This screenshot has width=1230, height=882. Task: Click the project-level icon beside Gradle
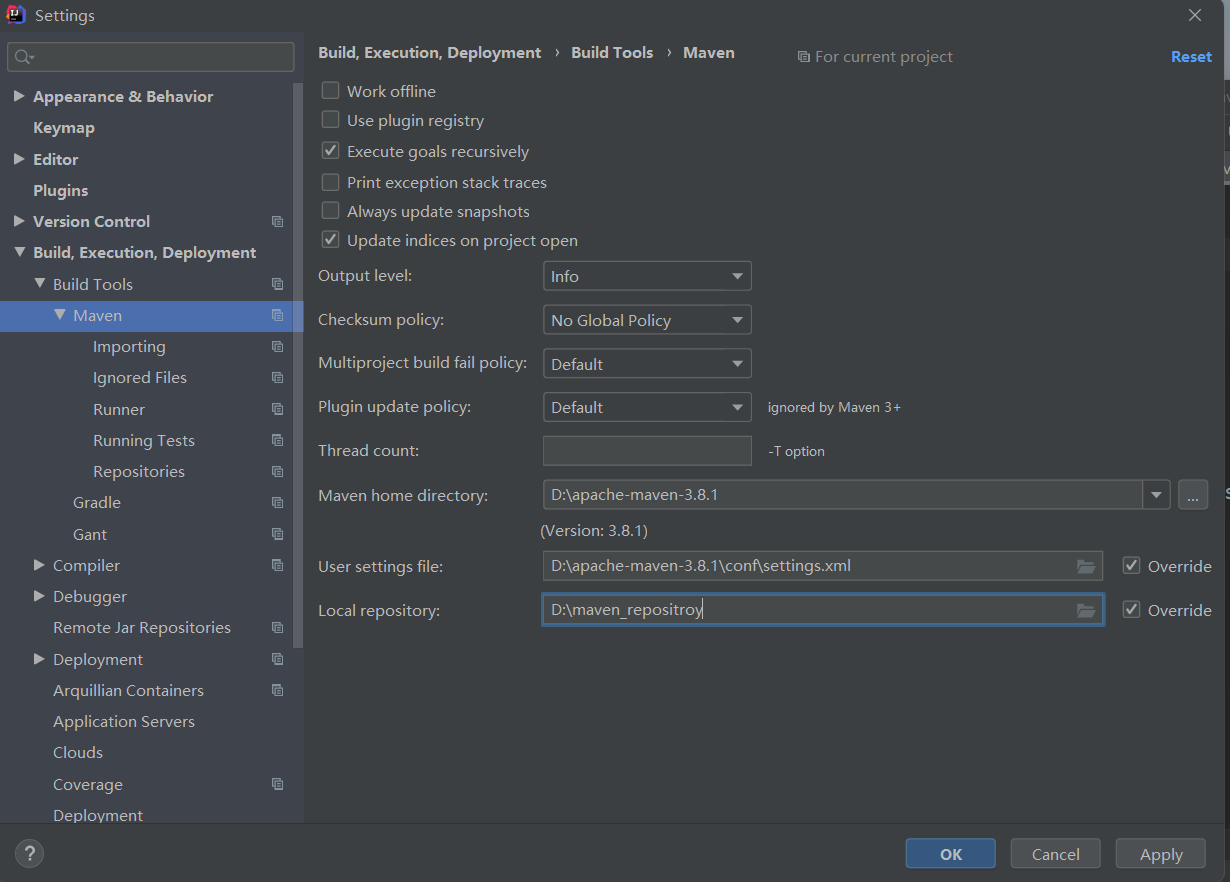[277, 503]
